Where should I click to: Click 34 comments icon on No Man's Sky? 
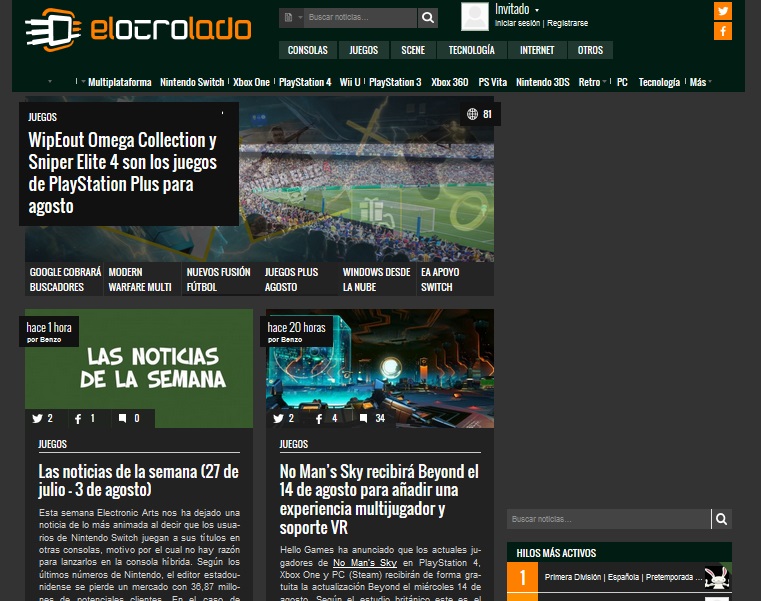[372, 418]
